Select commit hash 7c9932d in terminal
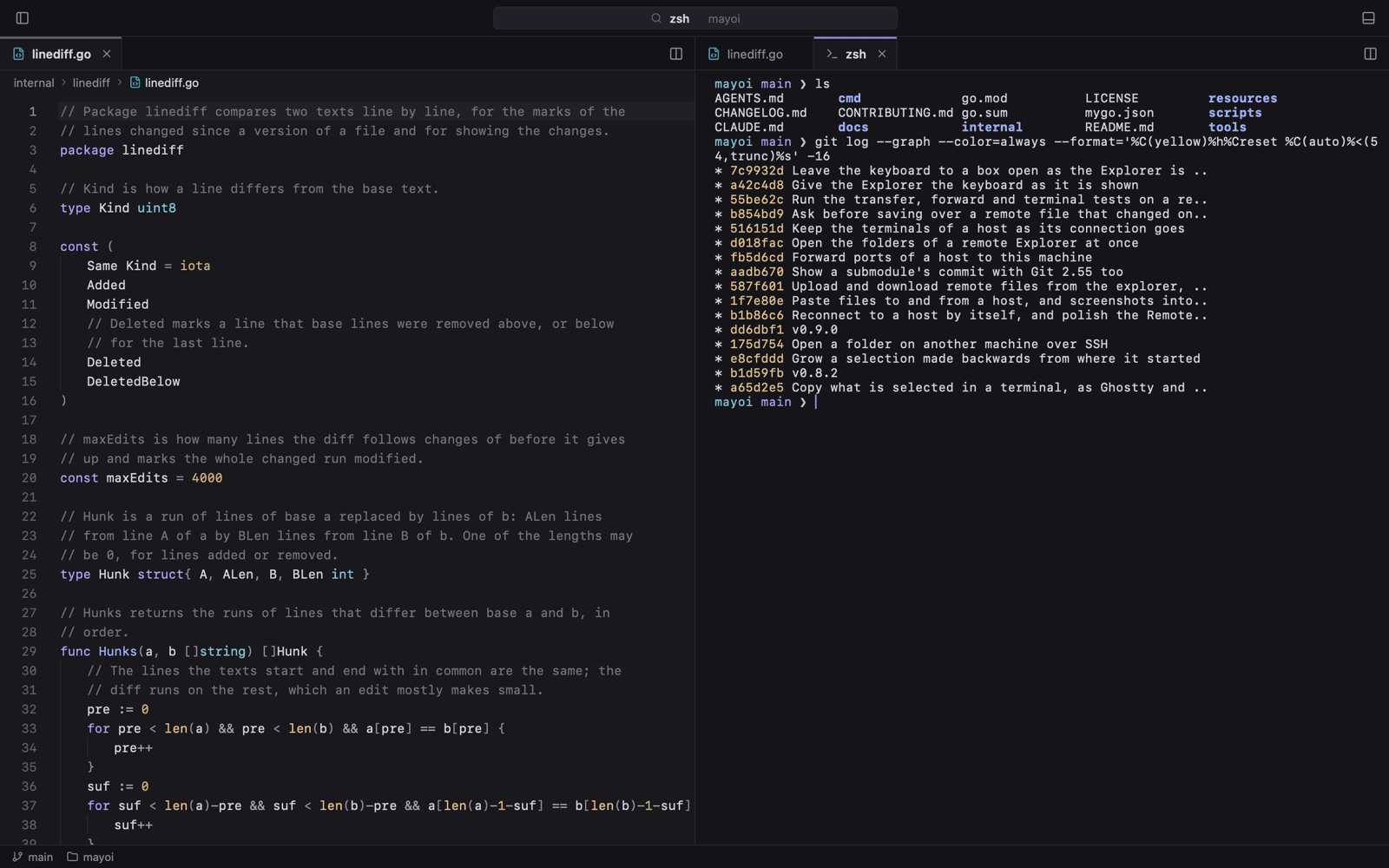 [x=756, y=171]
